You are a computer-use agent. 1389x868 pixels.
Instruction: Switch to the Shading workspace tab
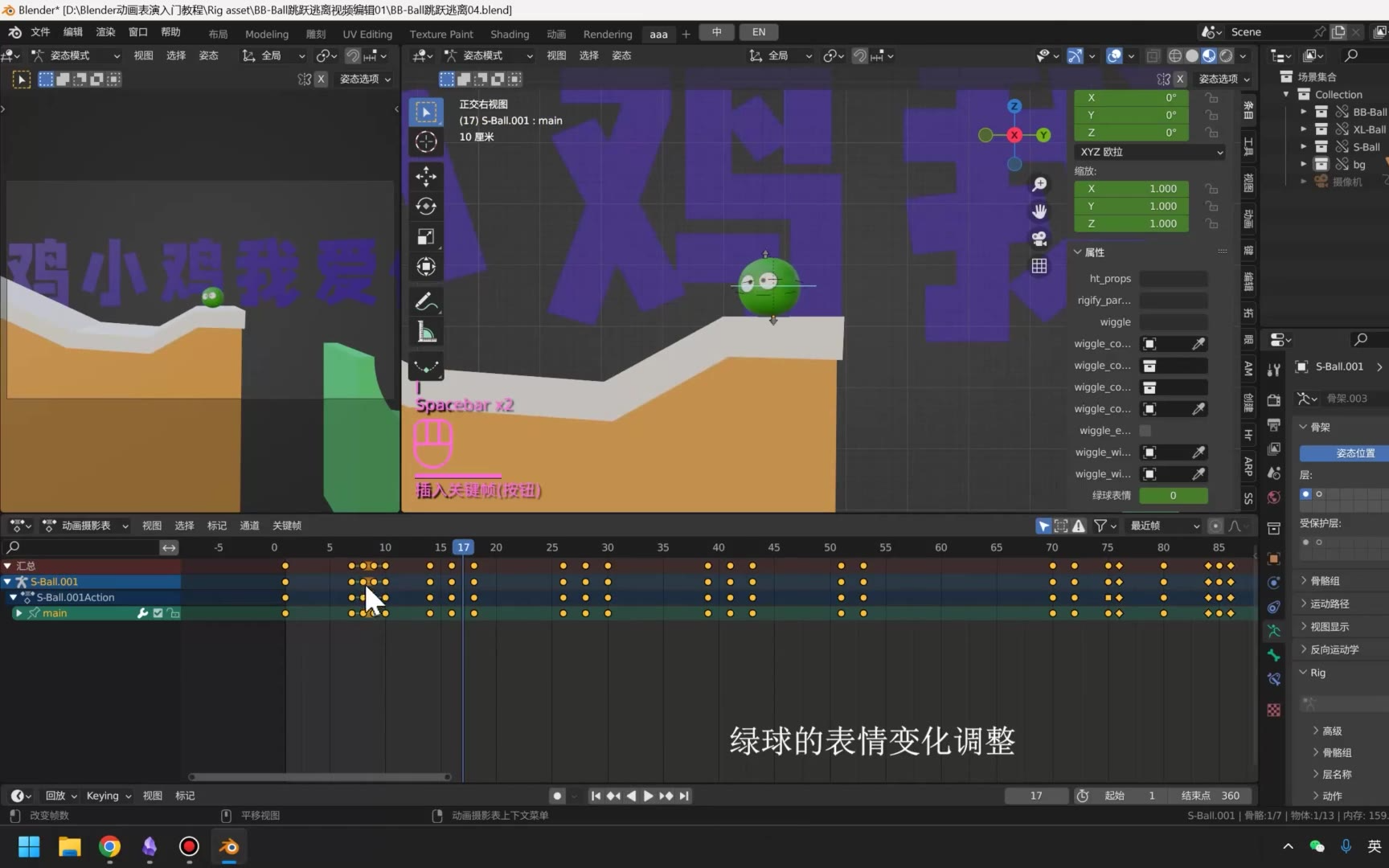[510, 34]
